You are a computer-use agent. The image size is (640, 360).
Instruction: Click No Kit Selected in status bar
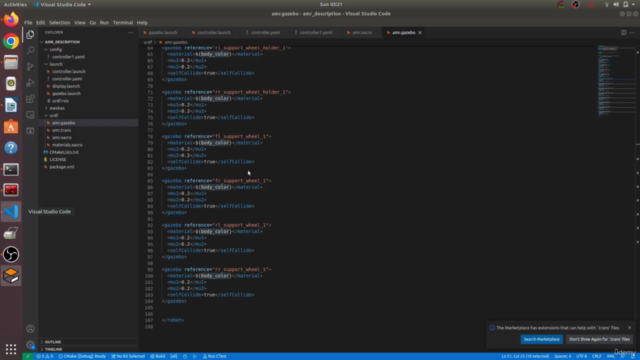click(x=128, y=356)
